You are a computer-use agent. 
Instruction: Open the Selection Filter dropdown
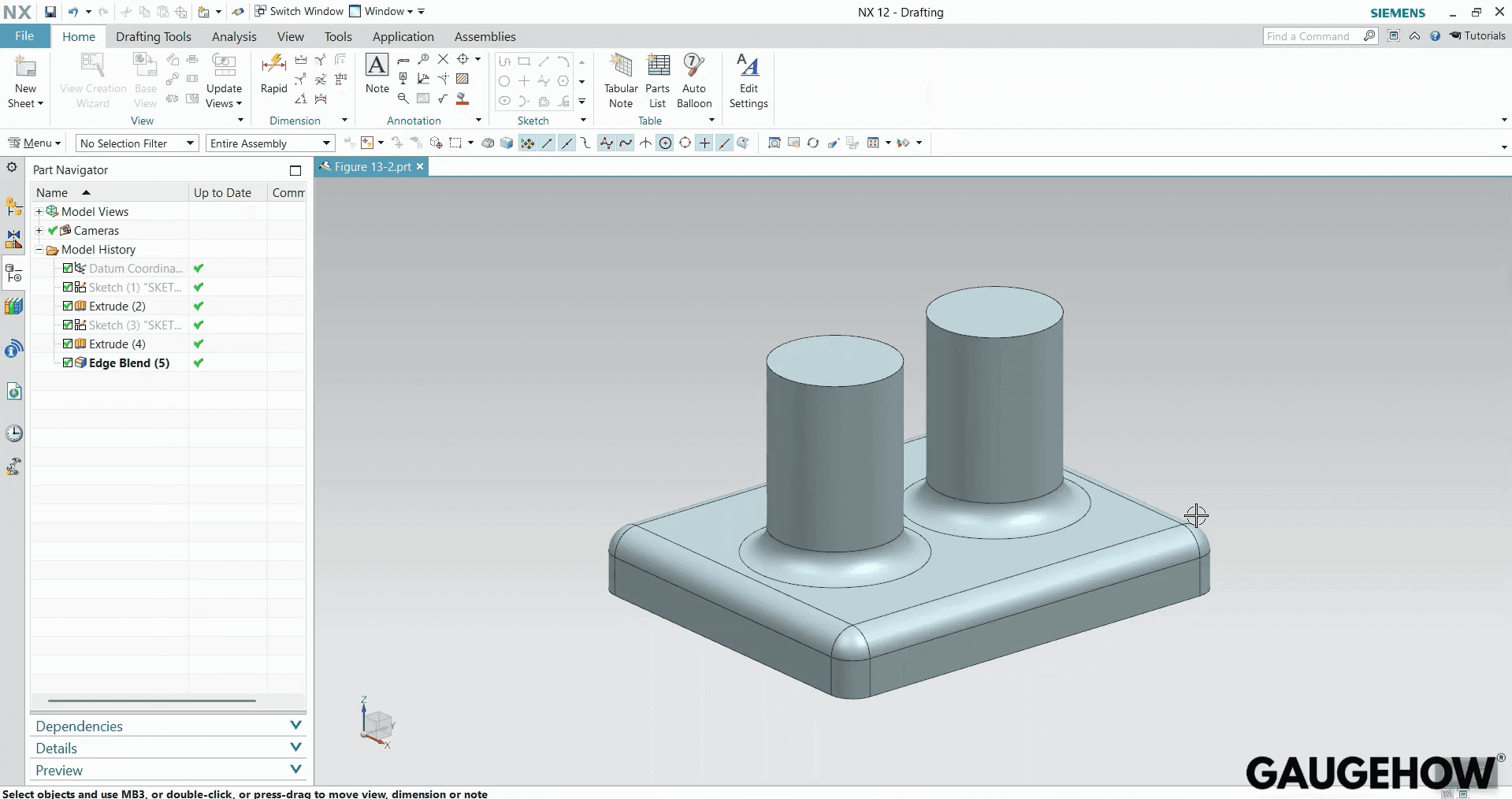tap(188, 143)
